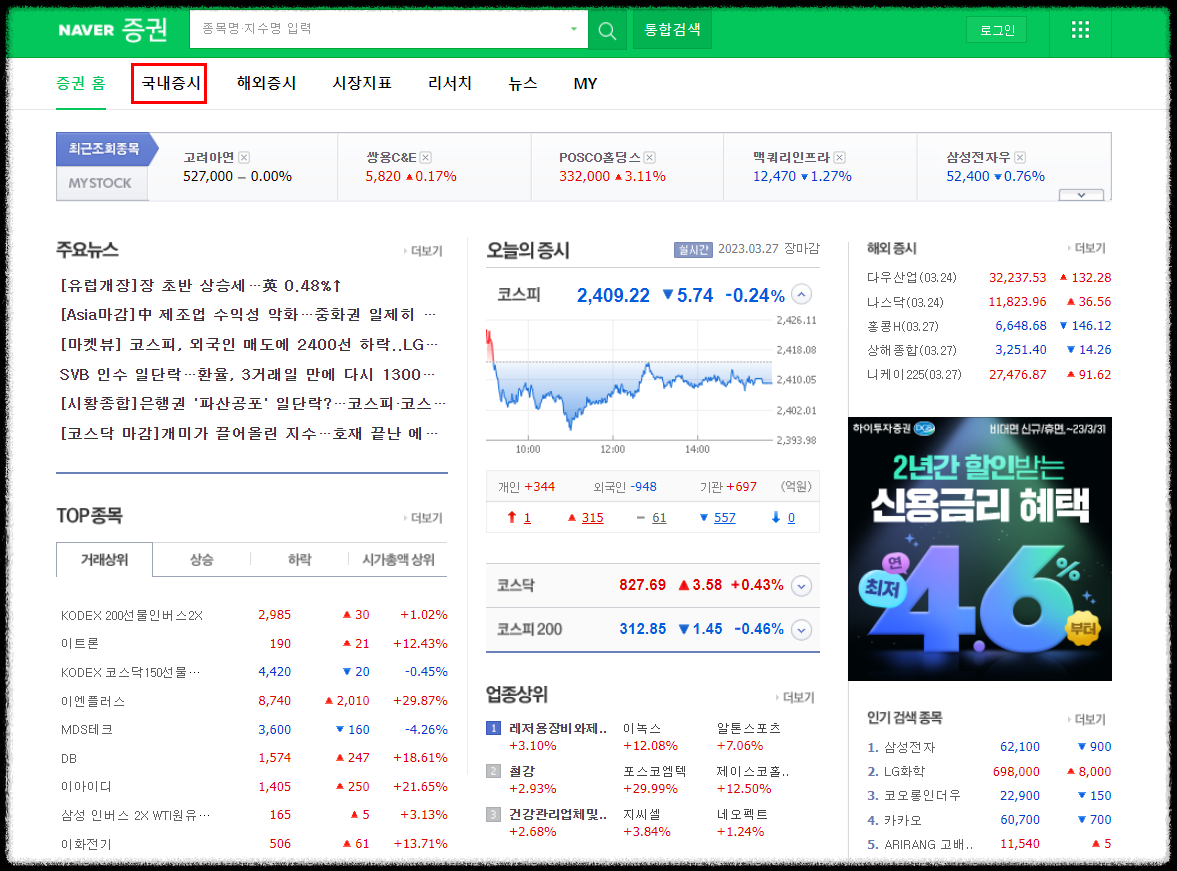Click 더보기 next to TOP종목
The height and width of the screenshot is (871, 1177).
(x=423, y=518)
